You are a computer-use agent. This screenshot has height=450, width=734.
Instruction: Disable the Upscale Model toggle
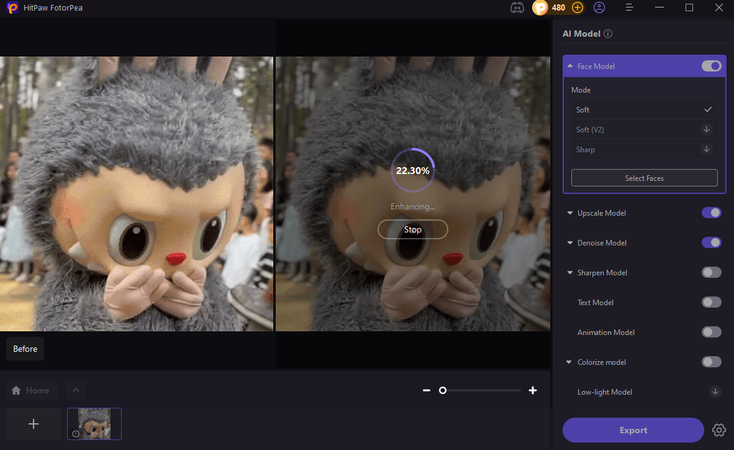[x=711, y=213]
